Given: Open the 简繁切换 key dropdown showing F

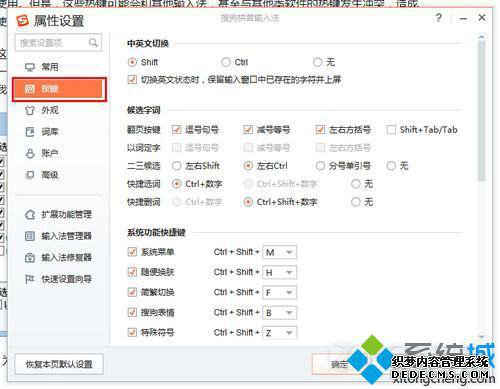Looking at the screenshot, I should [280, 293].
